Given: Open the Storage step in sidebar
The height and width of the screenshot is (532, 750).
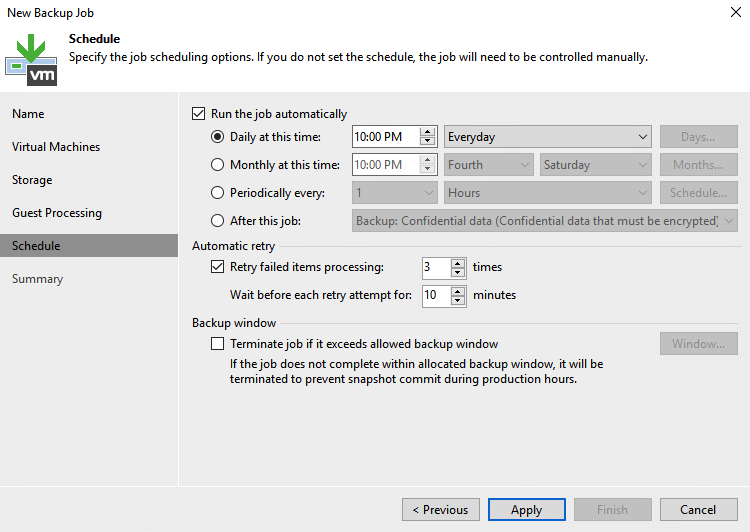Looking at the screenshot, I should (32, 180).
